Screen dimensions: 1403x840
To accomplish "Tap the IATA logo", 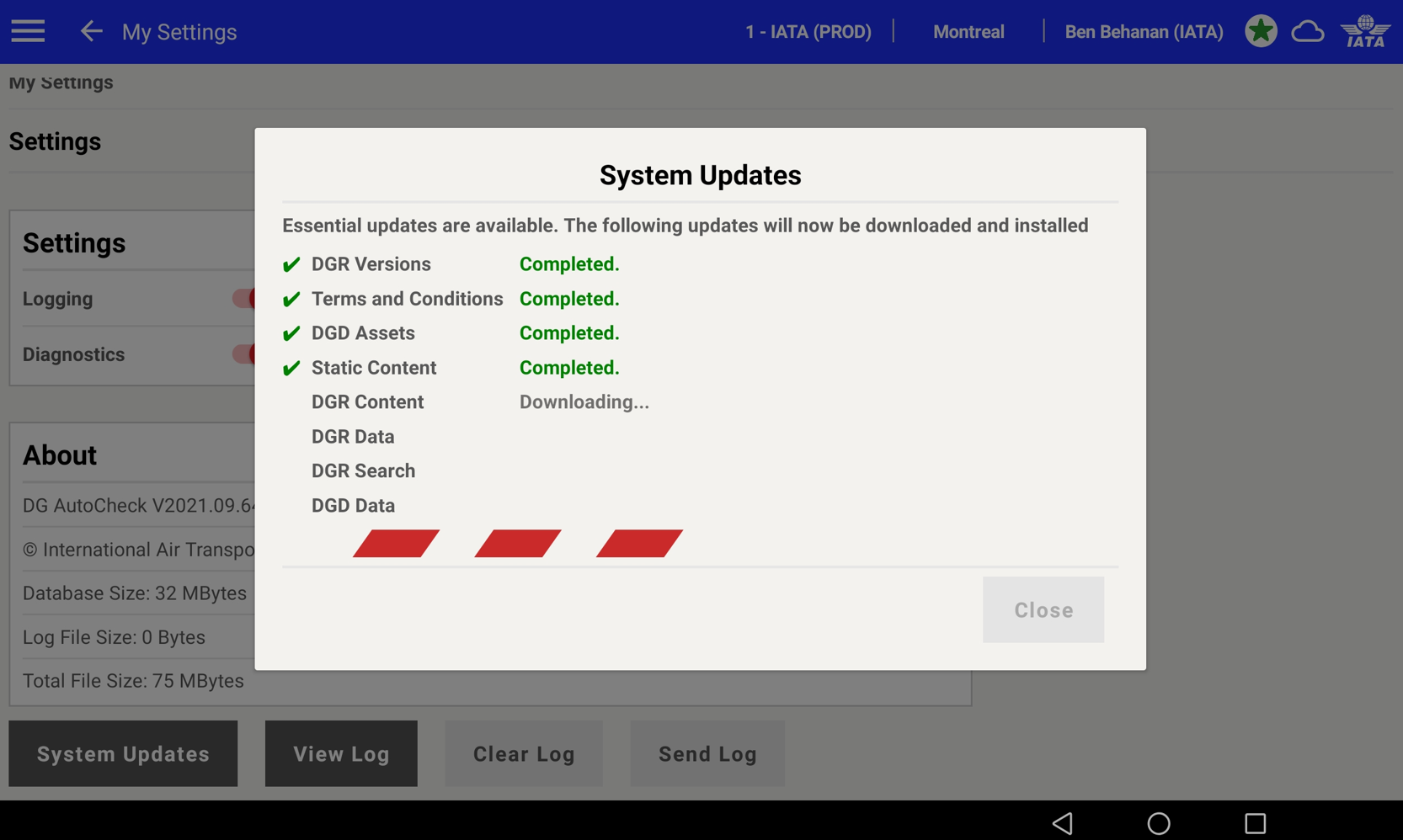I will click(x=1365, y=31).
